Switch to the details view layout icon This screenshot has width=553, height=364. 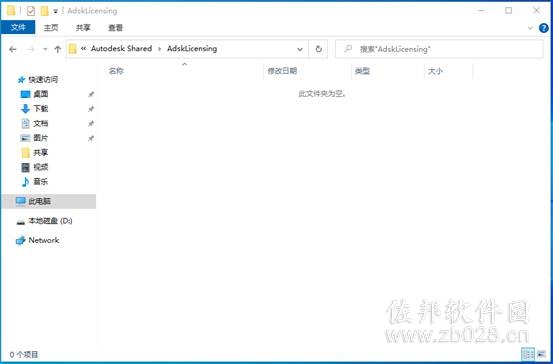pos(528,354)
